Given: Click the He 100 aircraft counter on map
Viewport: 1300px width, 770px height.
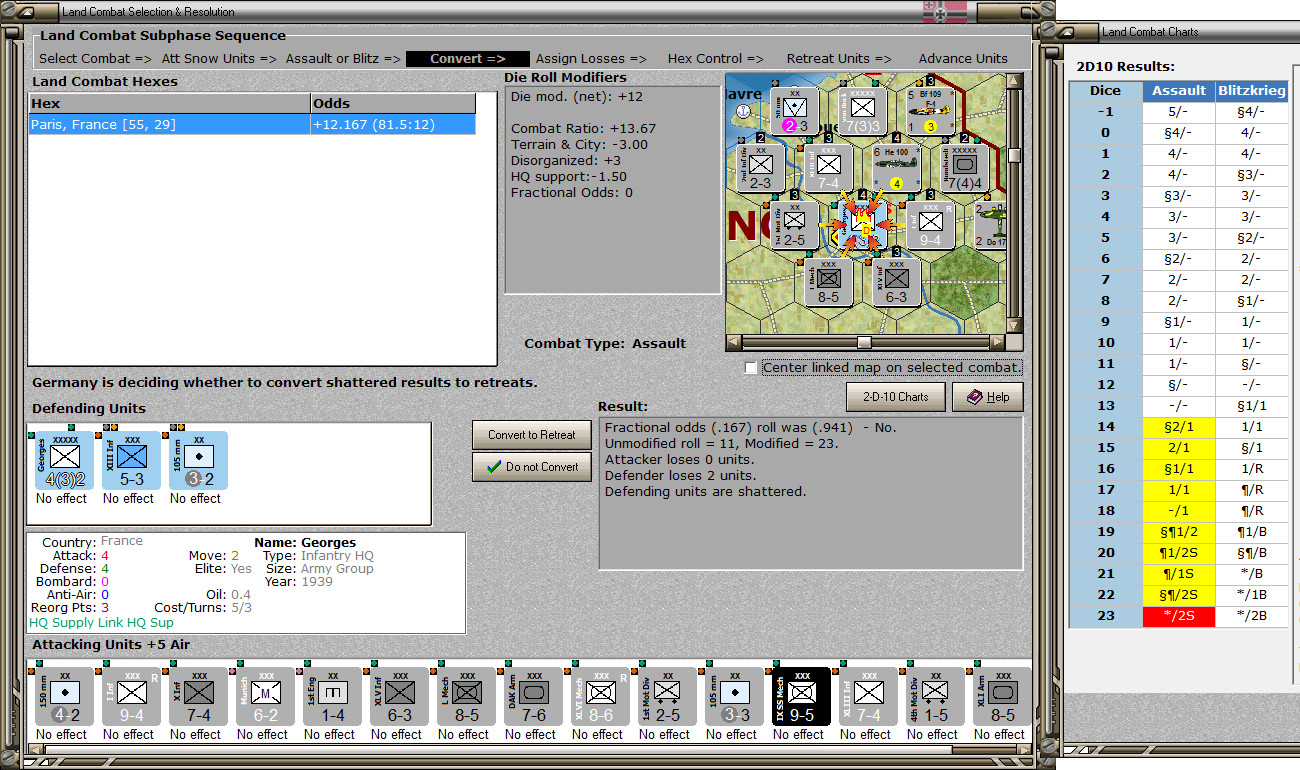Looking at the screenshot, I should [x=896, y=168].
